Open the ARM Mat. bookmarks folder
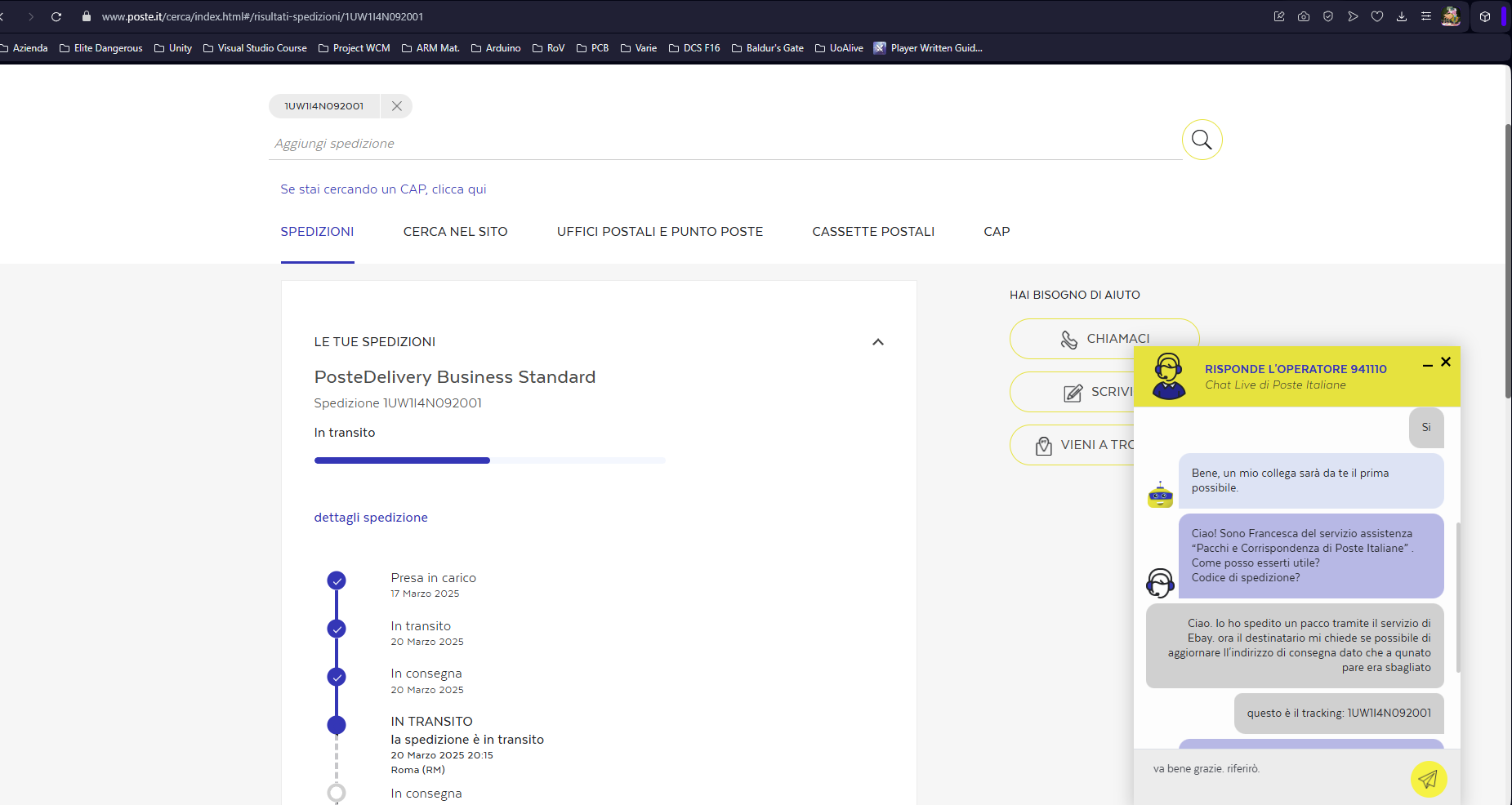The image size is (1512, 805). (x=430, y=48)
